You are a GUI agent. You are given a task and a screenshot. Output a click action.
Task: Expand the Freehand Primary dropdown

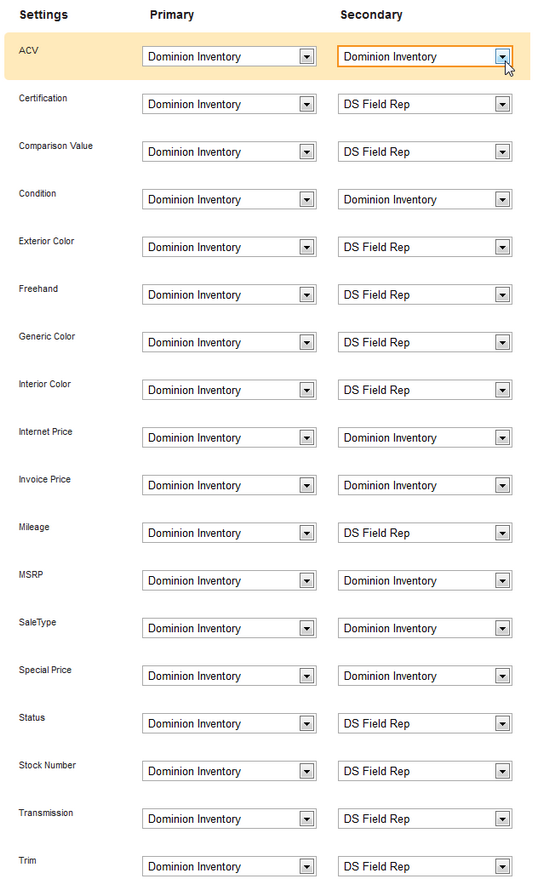(x=229, y=295)
